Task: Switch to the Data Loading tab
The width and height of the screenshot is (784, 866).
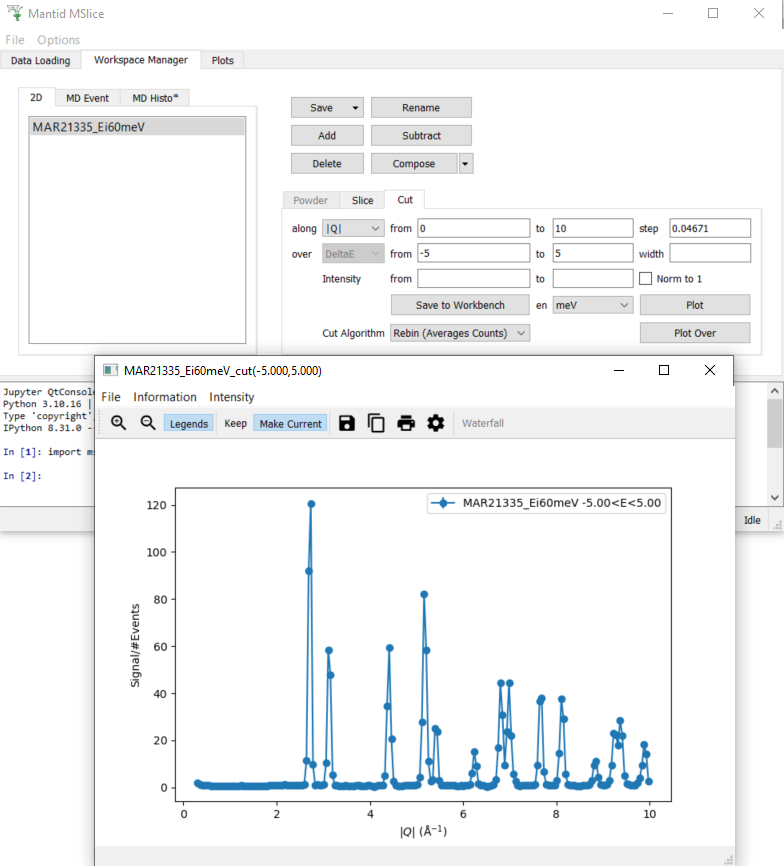Action: tap(41, 60)
